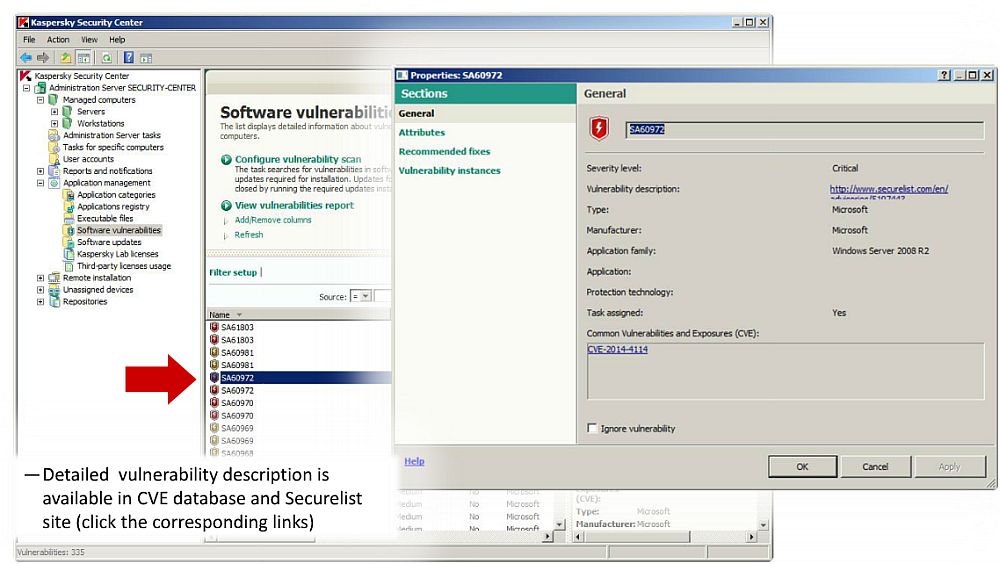Expand the Repositories node
The height and width of the screenshot is (564, 1000).
(40, 302)
